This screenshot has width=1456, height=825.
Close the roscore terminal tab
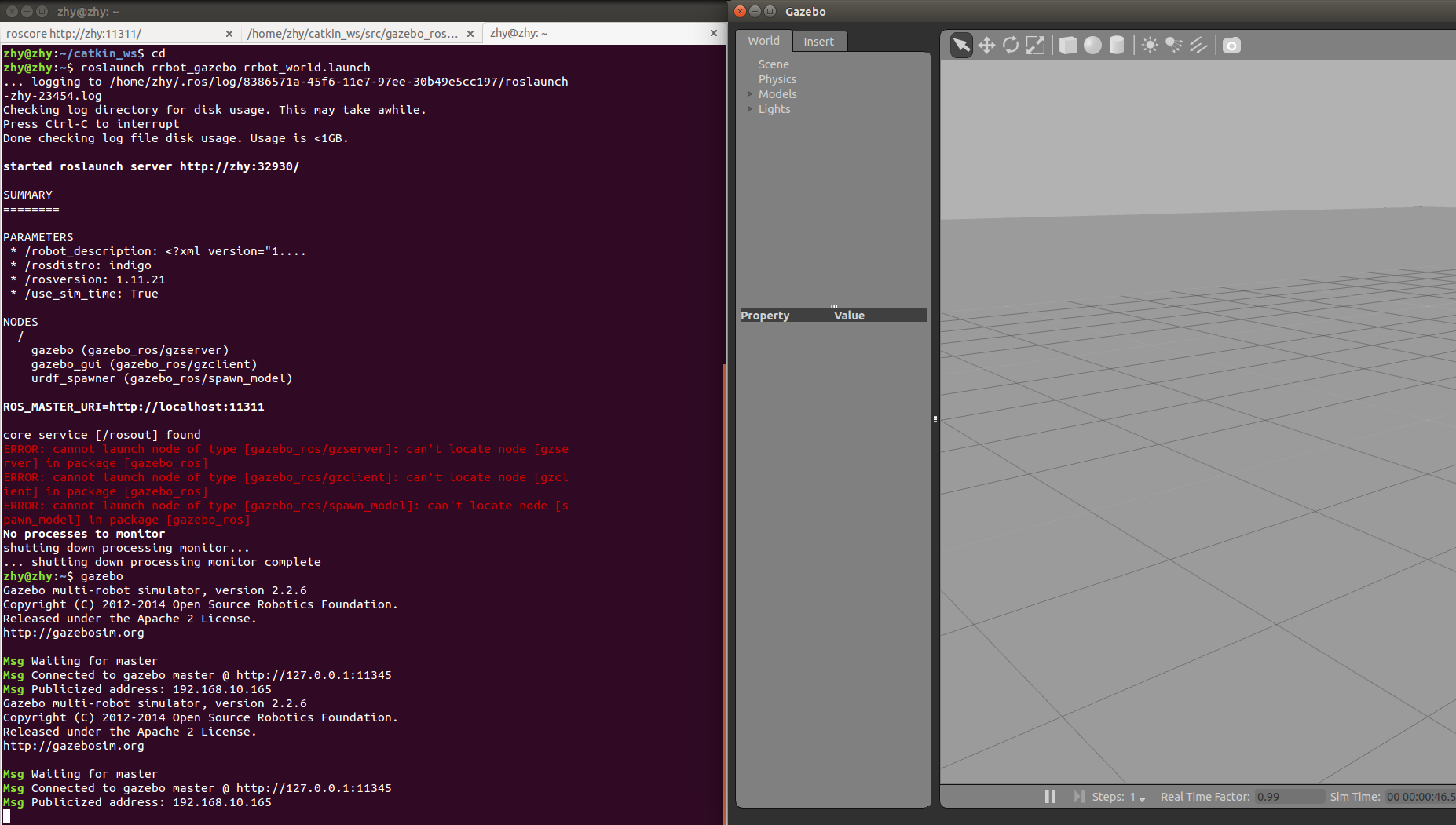229,34
